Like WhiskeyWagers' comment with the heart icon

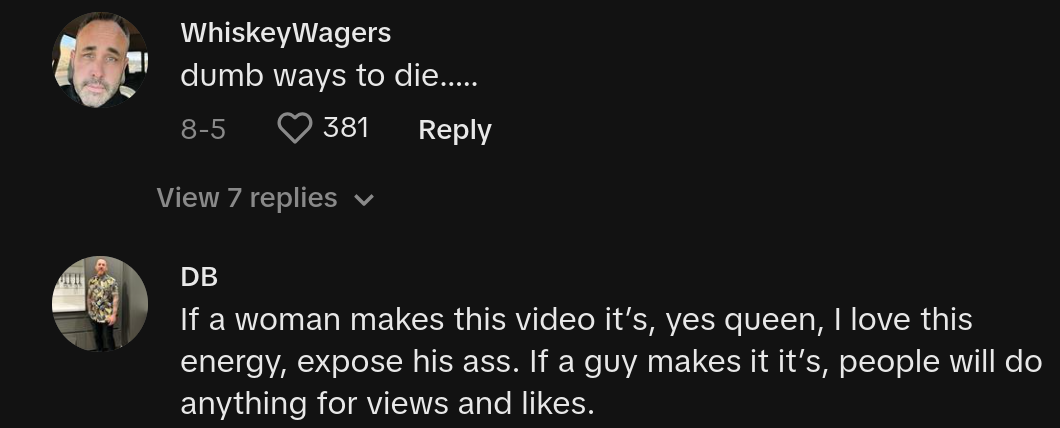coord(295,128)
